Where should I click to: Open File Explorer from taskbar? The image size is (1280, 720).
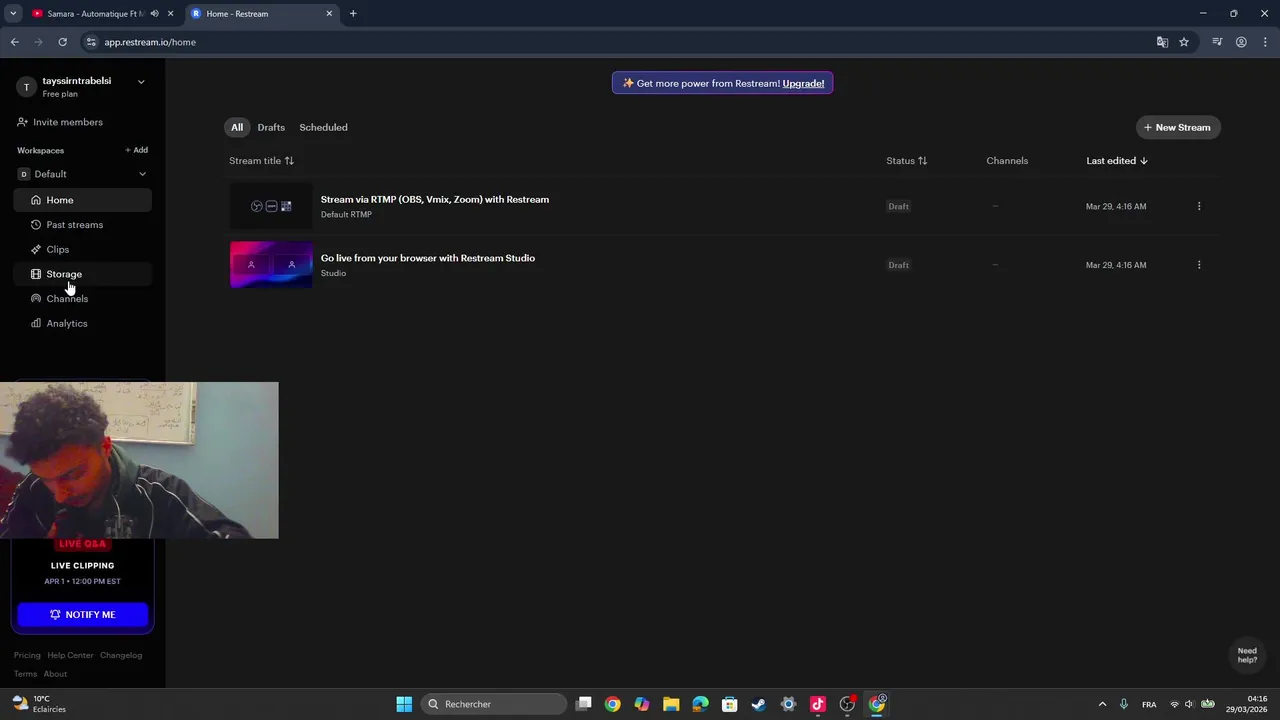tap(671, 704)
